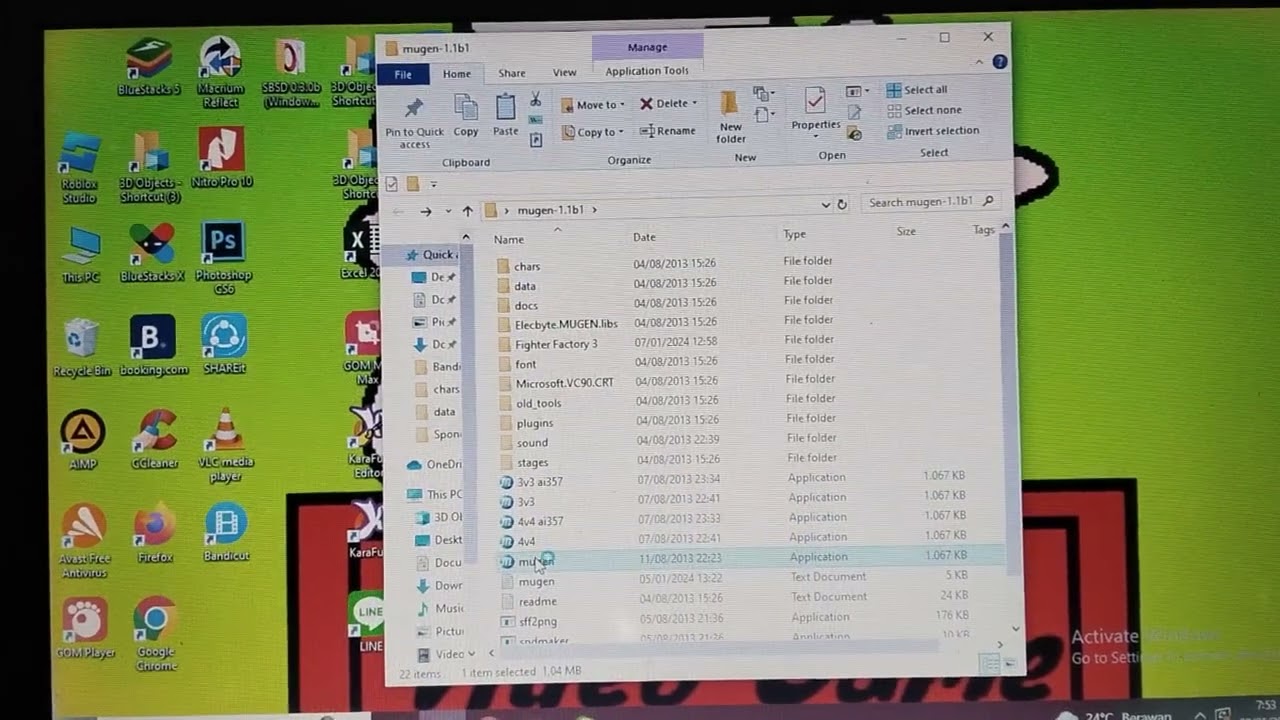Open This PC desktop icon
The image size is (1280, 720).
[x=80, y=255]
